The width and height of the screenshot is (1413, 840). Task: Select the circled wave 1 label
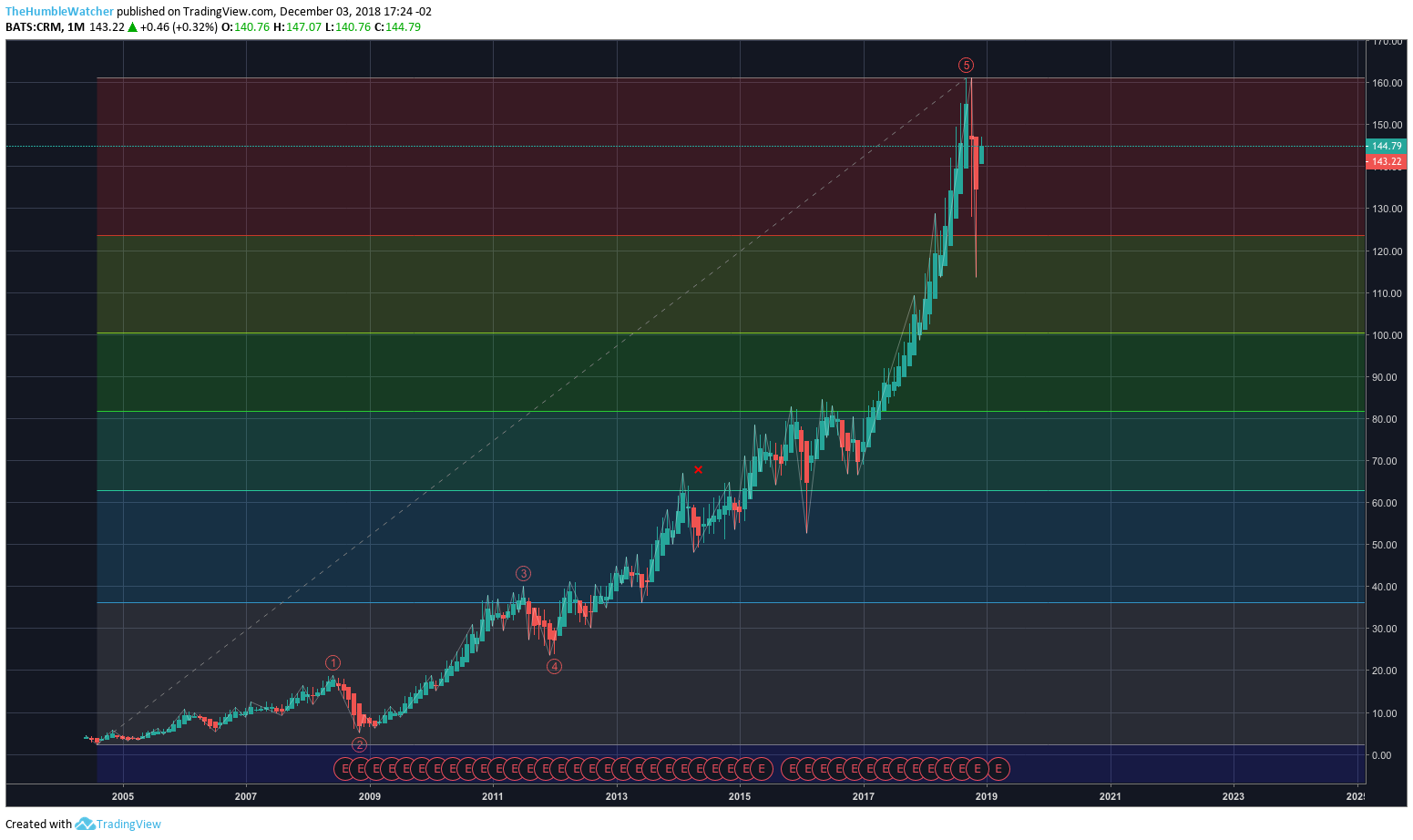click(333, 663)
